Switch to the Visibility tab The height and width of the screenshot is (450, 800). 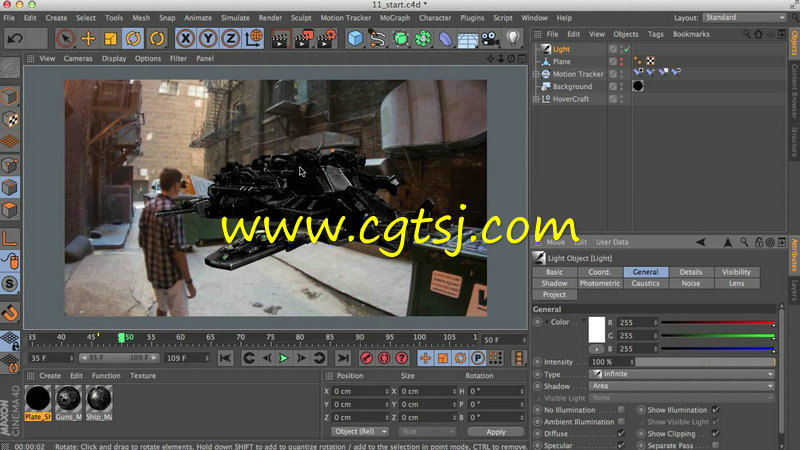click(736, 272)
